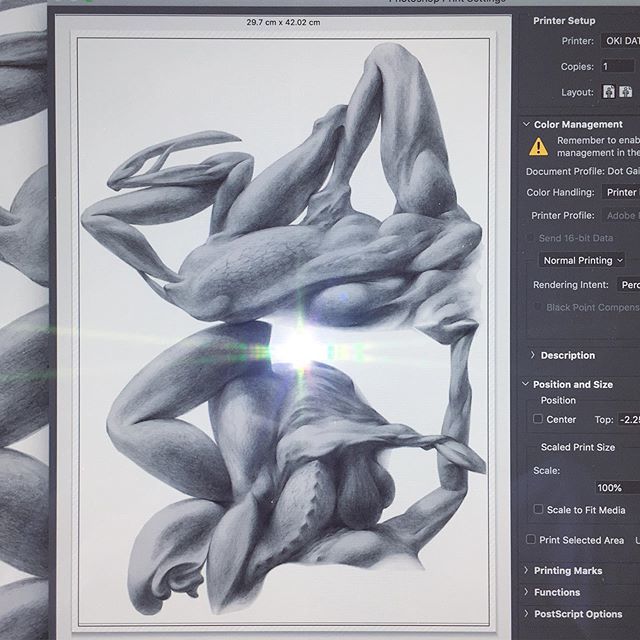Click the '29.7 cm x 42.02 cm' size label
The image size is (640, 640).
tap(283, 22)
